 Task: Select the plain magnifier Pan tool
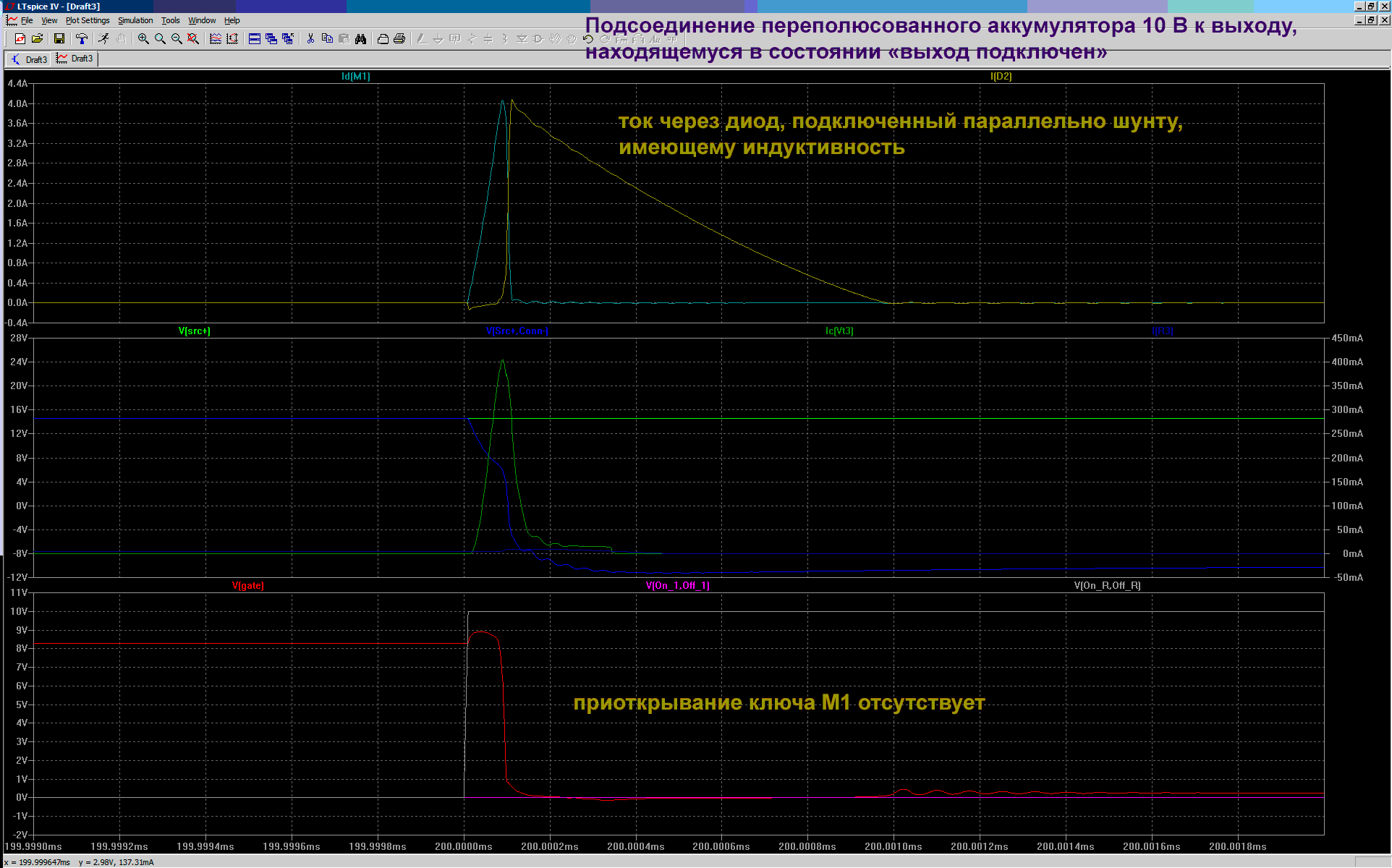click(160, 38)
